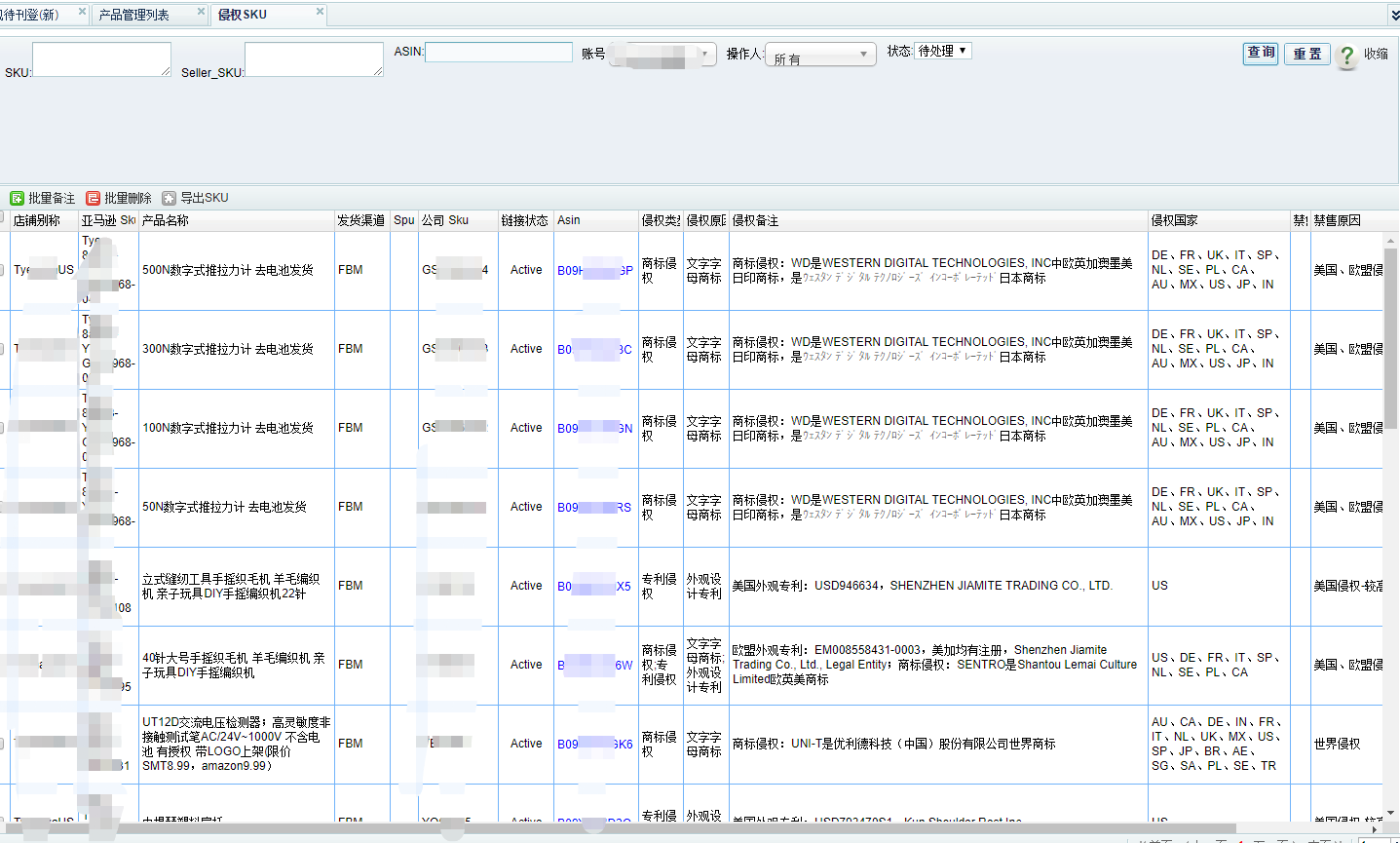Select product name 50N数字式推拉力计 去电池发货

224,507
